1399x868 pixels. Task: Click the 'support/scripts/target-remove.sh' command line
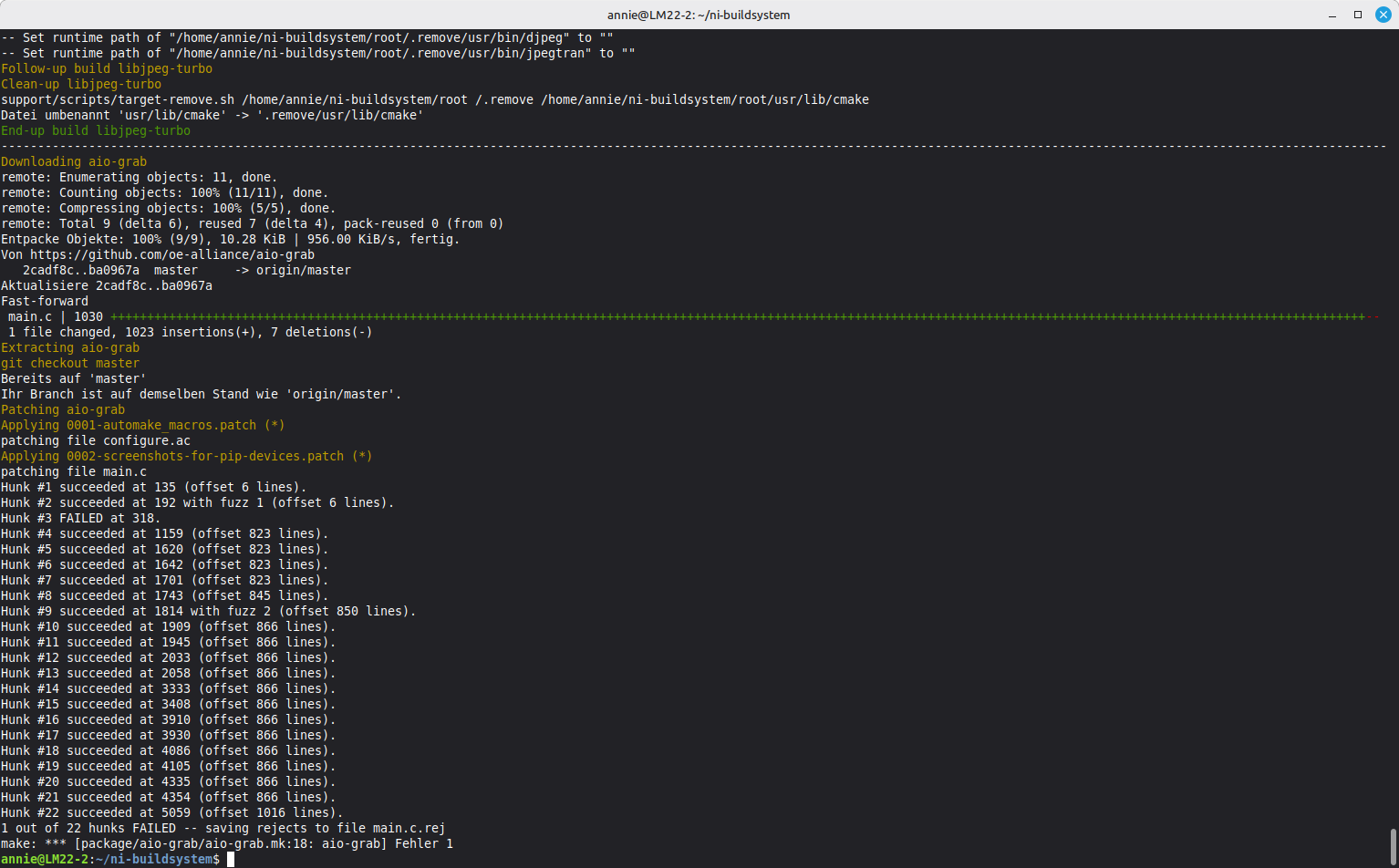coord(435,99)
